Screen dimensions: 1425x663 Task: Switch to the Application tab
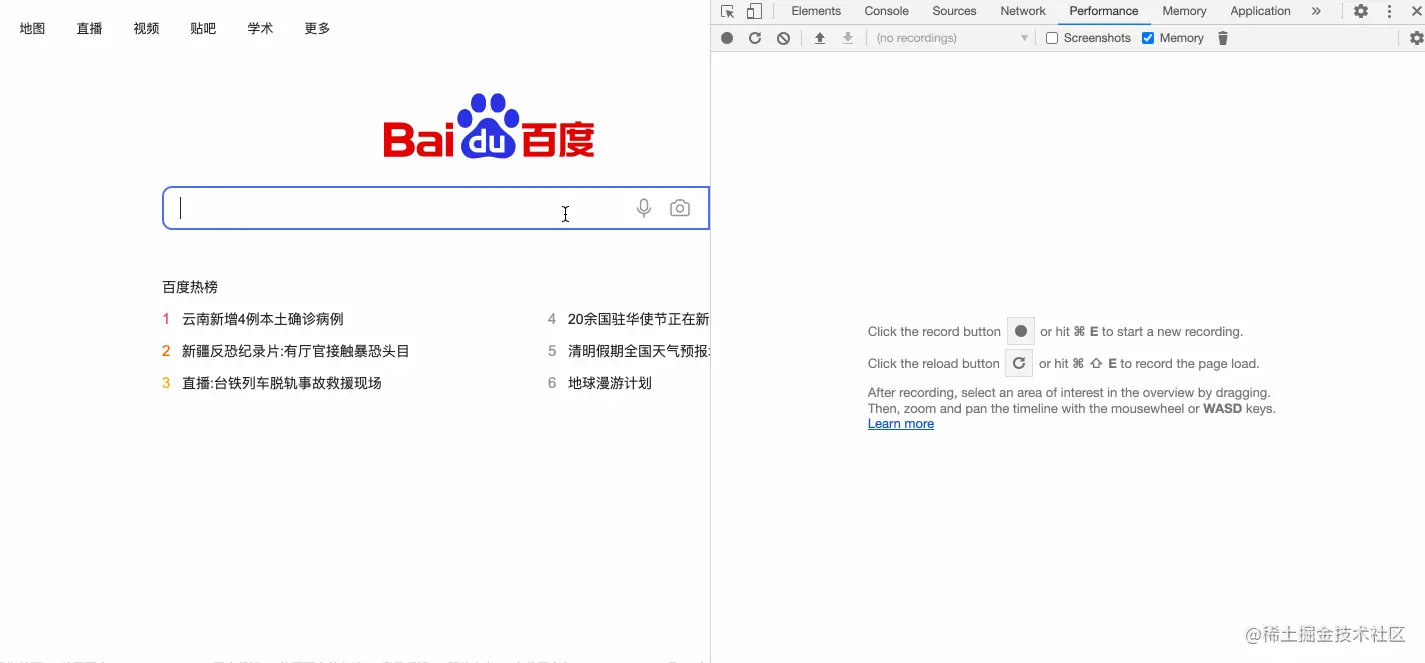click(x=1260, y=11)
